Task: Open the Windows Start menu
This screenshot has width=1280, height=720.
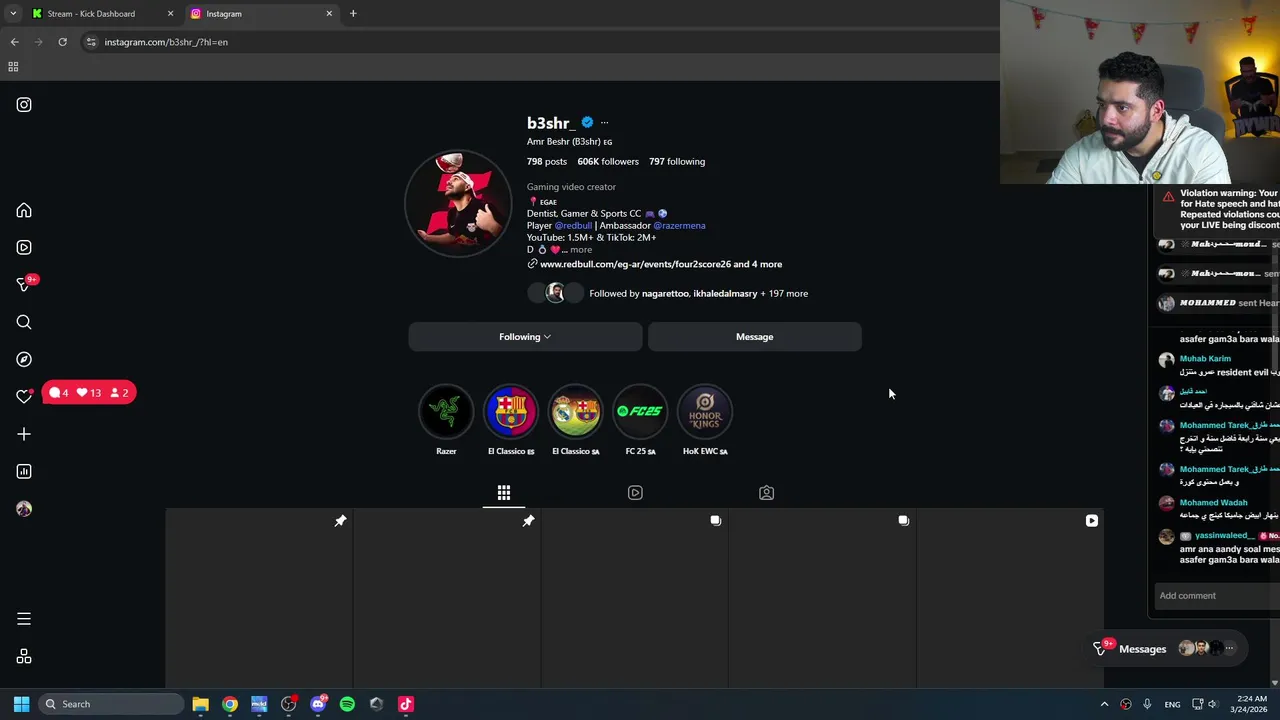Action: (x=21, y=704)
